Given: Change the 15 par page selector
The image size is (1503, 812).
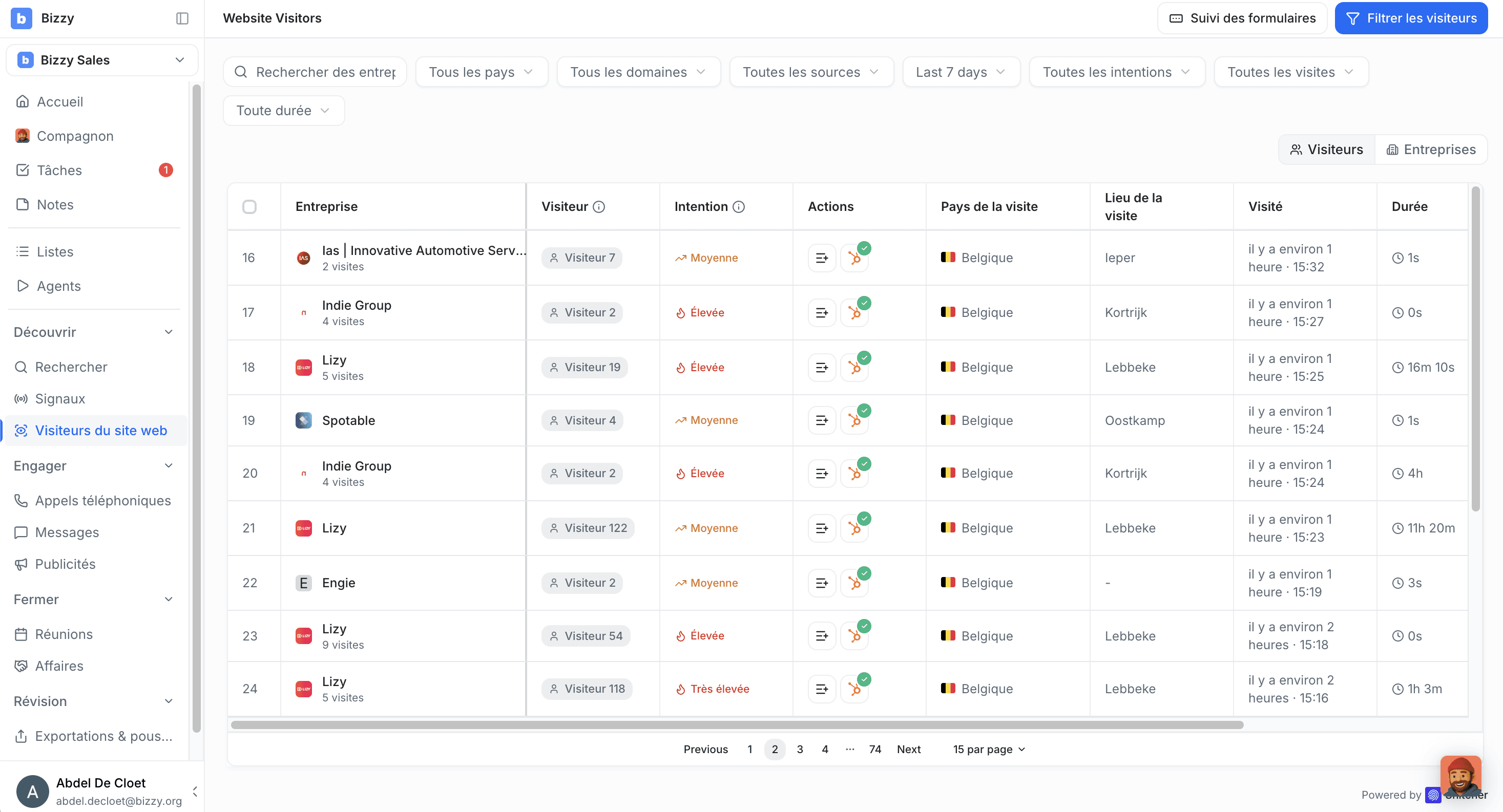Looking at the screenshot, I should tap(989, 749).
